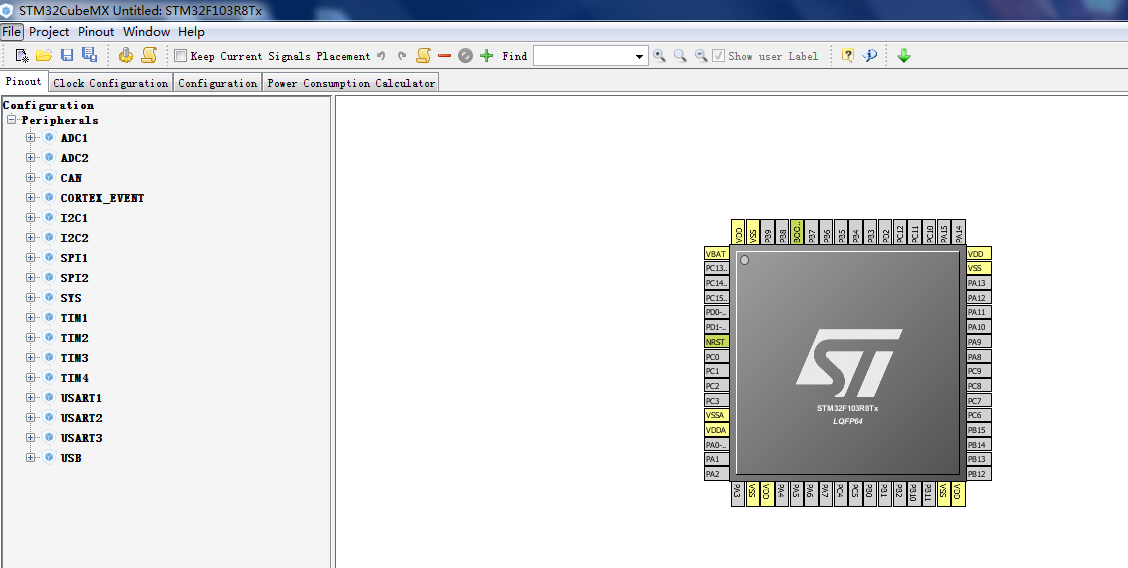
Task: Click the magnifier icon right after the Find box
Action: coord(659,55)
